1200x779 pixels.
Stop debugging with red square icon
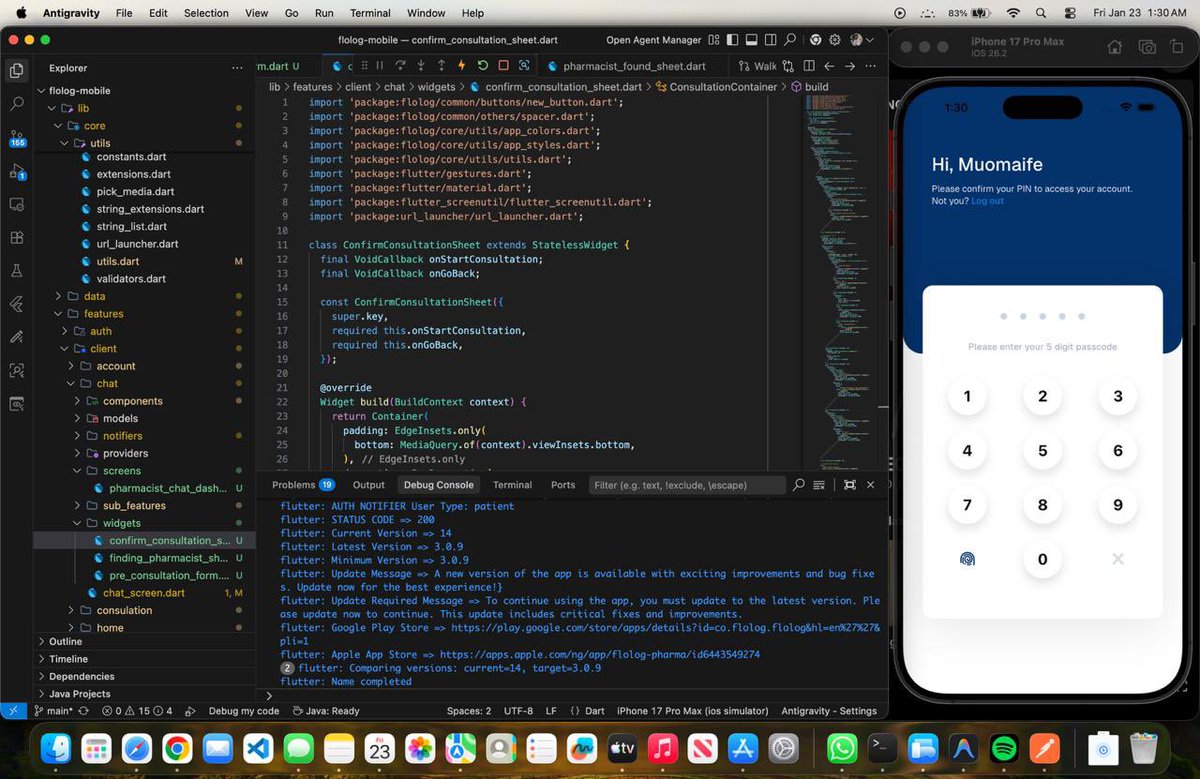pyautogui.click(x=503, y=66)
